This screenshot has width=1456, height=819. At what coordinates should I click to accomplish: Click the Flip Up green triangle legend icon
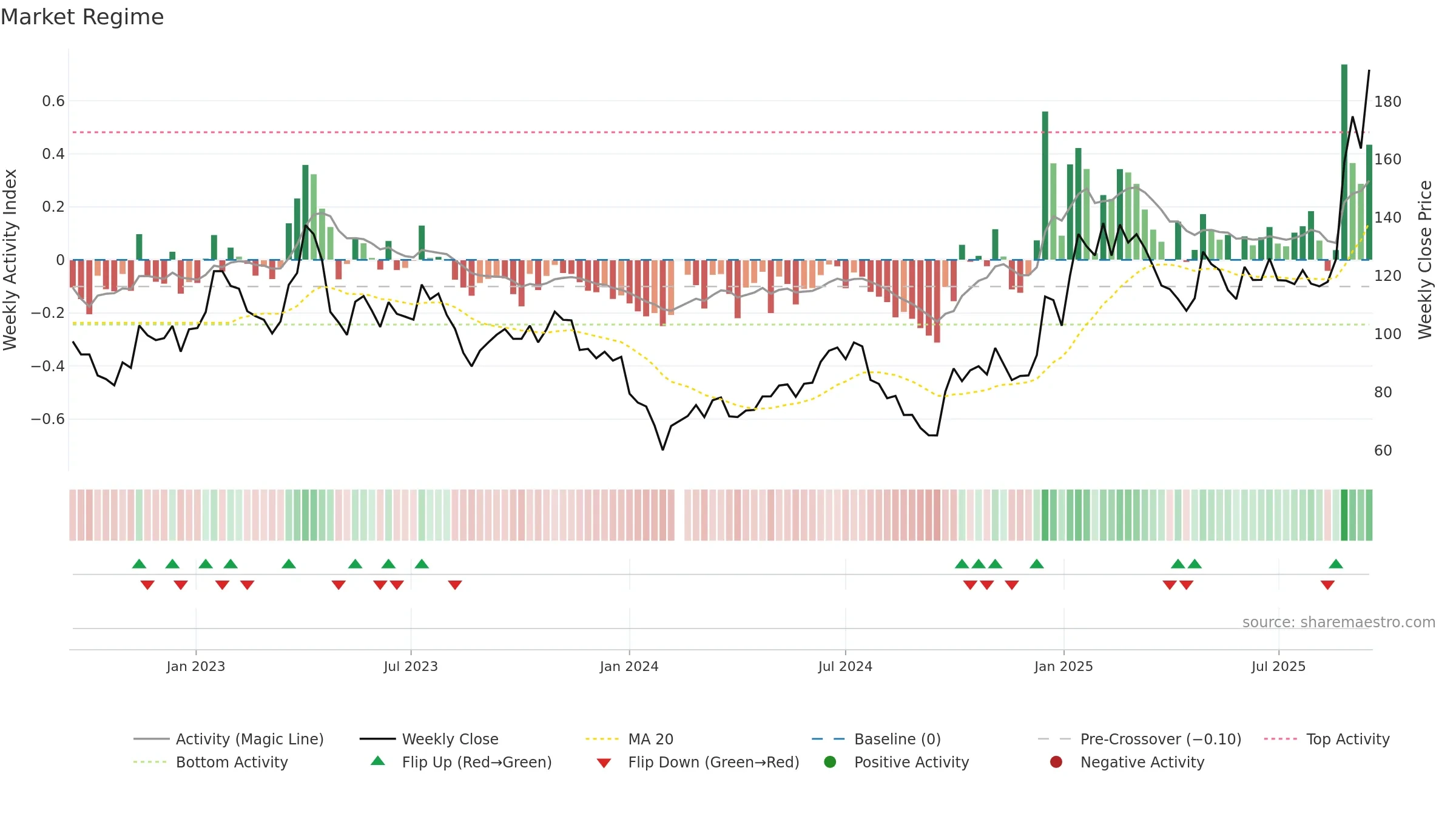(x=378, y=761)
